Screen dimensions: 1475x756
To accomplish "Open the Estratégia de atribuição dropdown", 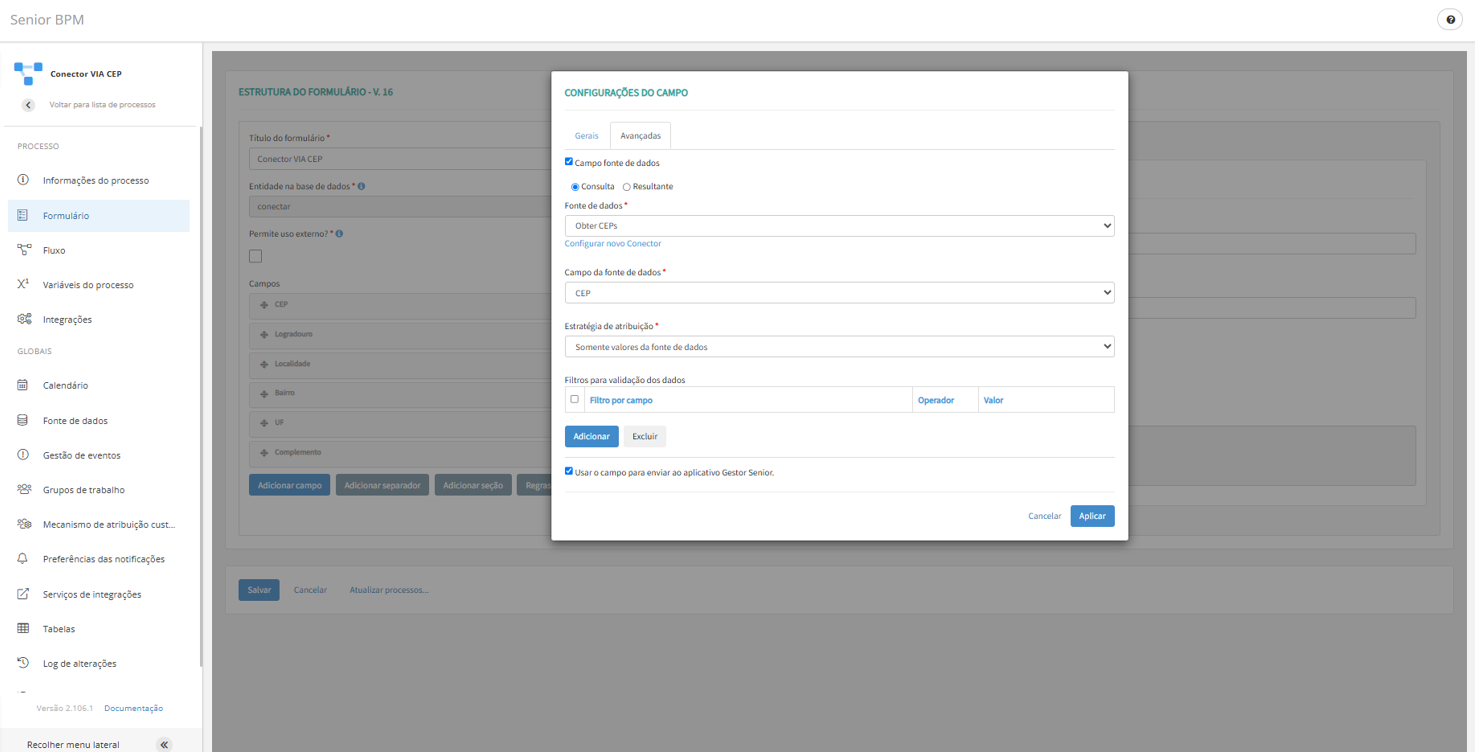I will pos(840,347).
